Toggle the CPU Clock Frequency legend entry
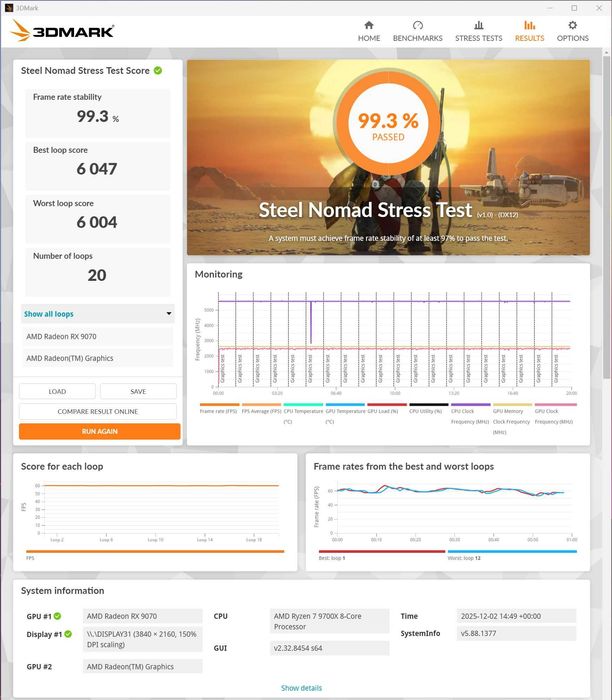 click(470, 416)
